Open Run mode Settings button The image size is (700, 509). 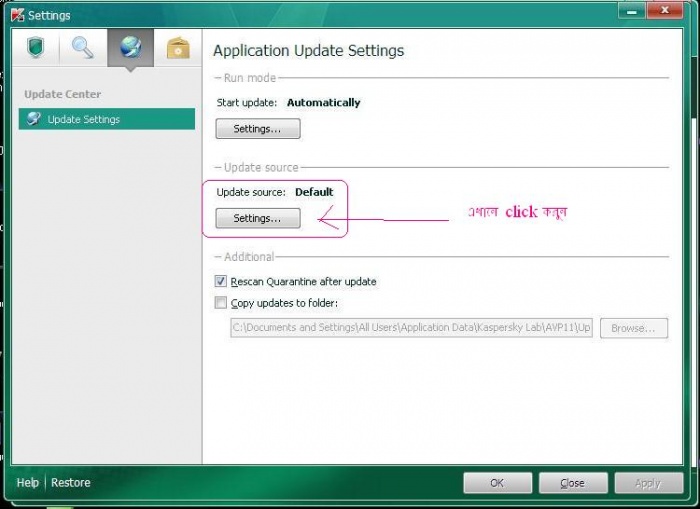258,129
